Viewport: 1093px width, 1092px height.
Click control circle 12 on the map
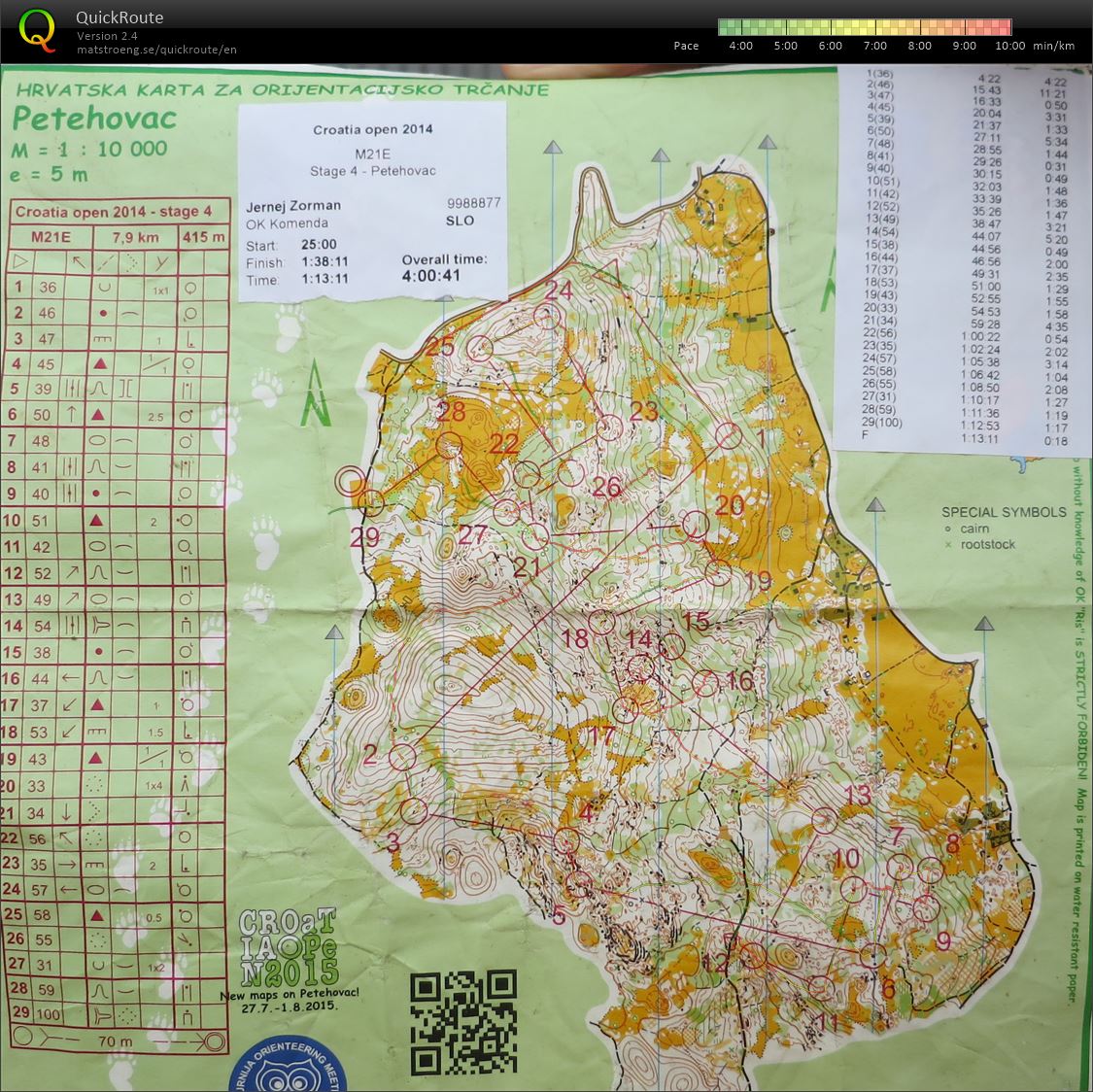coord(752,955)
